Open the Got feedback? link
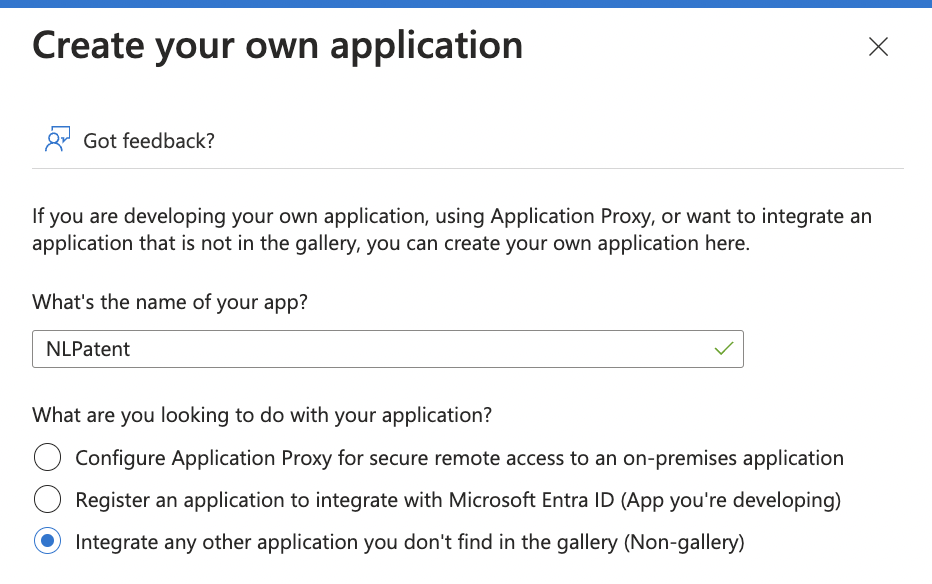932x584 pixels. tap(149, 141)
